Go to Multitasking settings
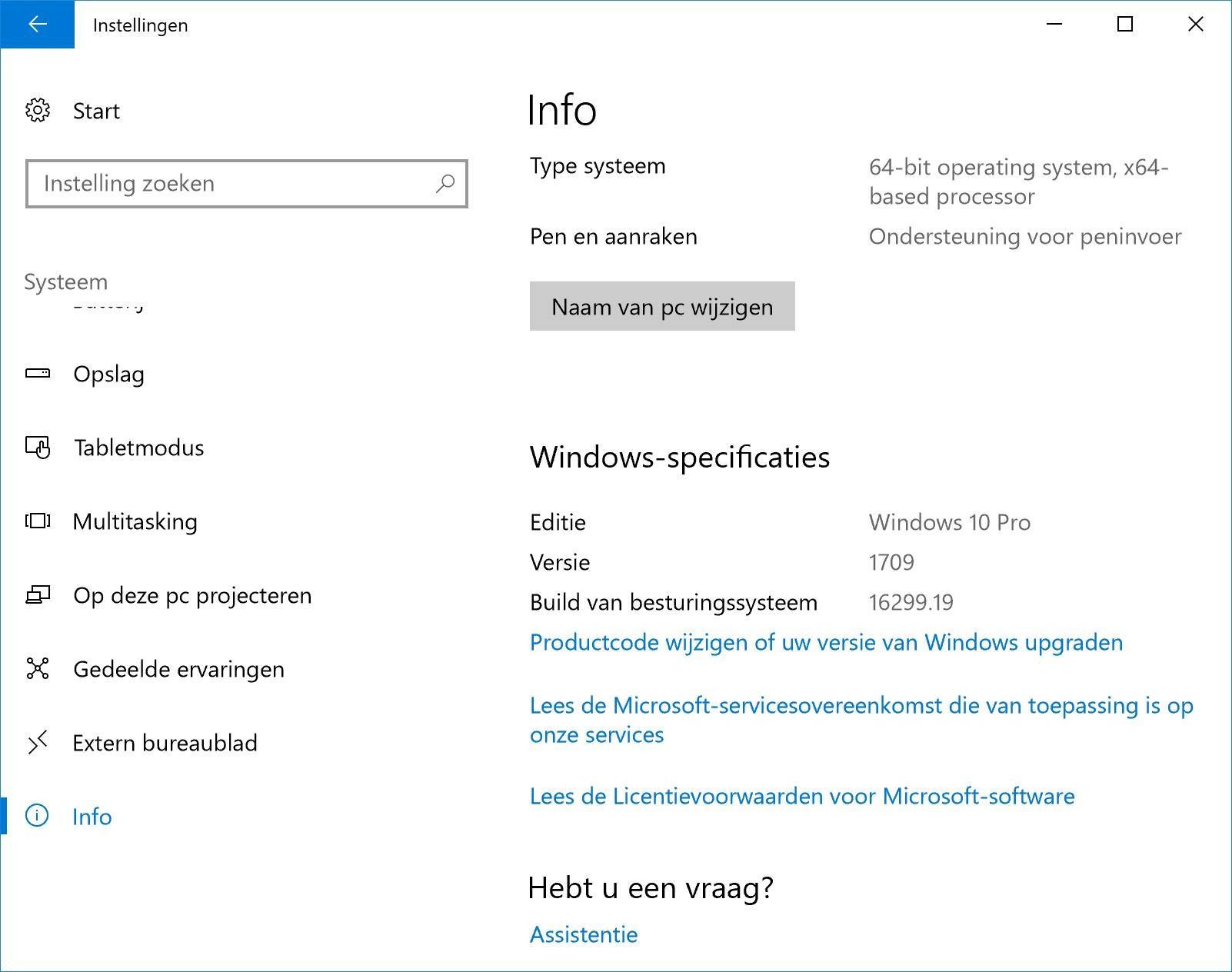This screenshot has width=1232, height=972. (135, 522)
